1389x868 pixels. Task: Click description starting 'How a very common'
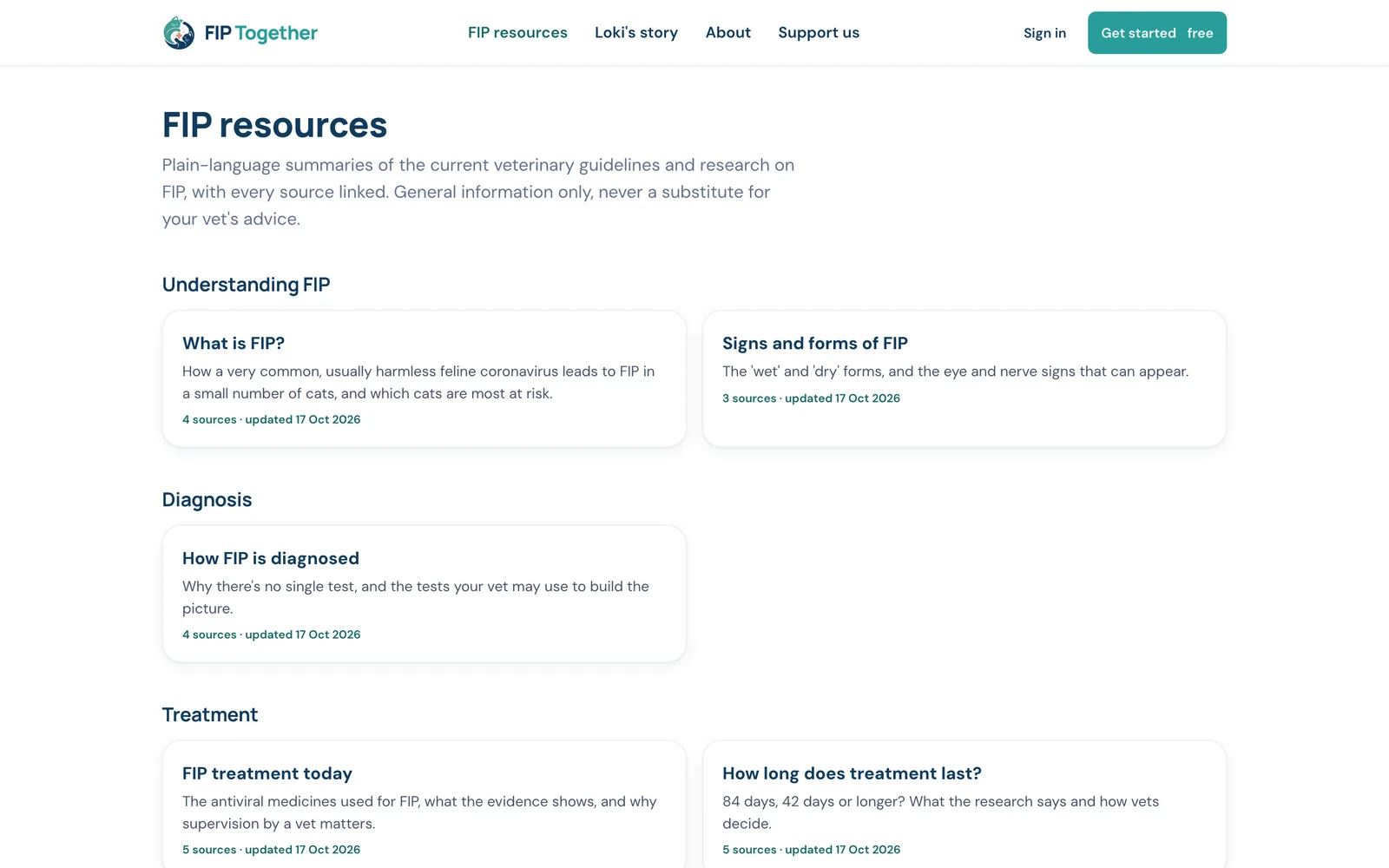[418, 383]
